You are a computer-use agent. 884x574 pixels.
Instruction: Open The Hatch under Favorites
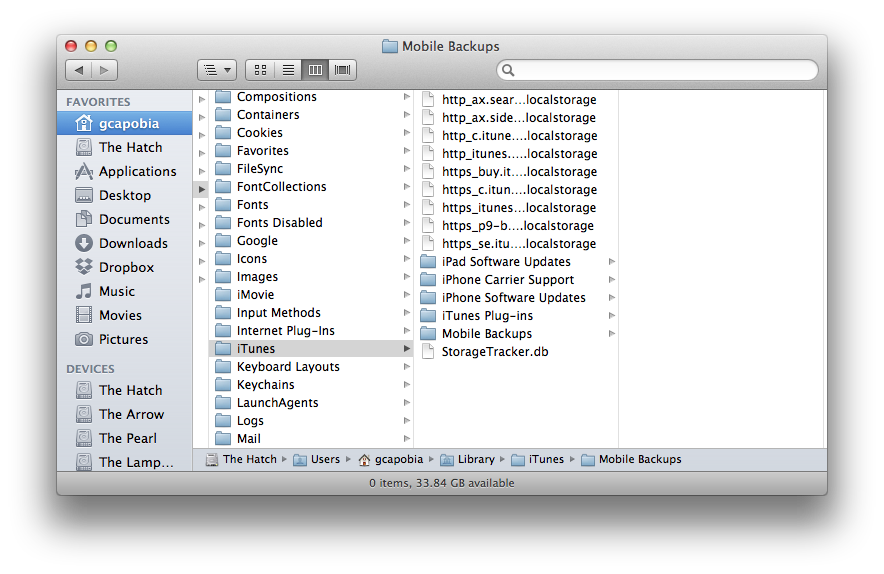click(x=125, y=147)
